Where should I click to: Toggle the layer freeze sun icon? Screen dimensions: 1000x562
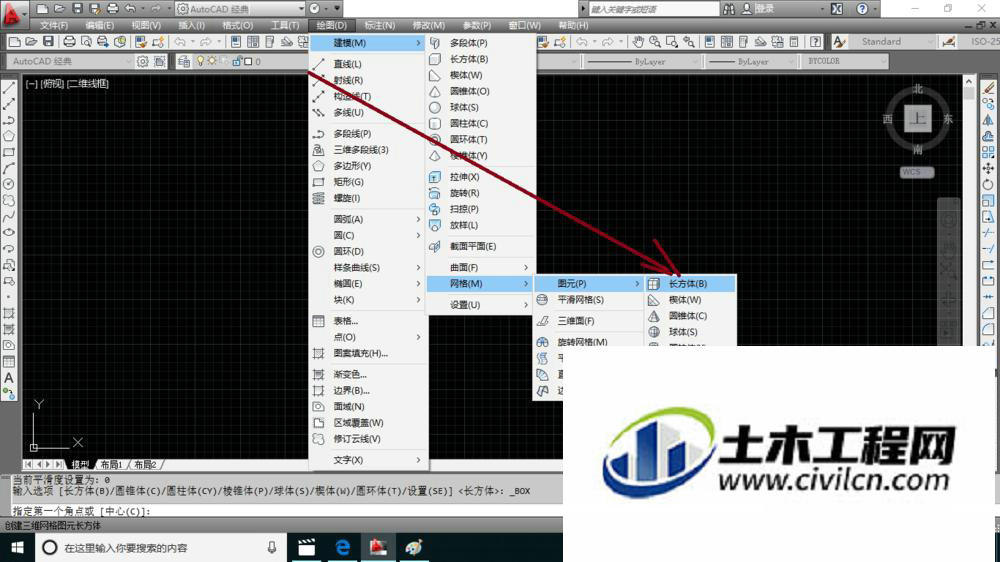coord(212,61)
